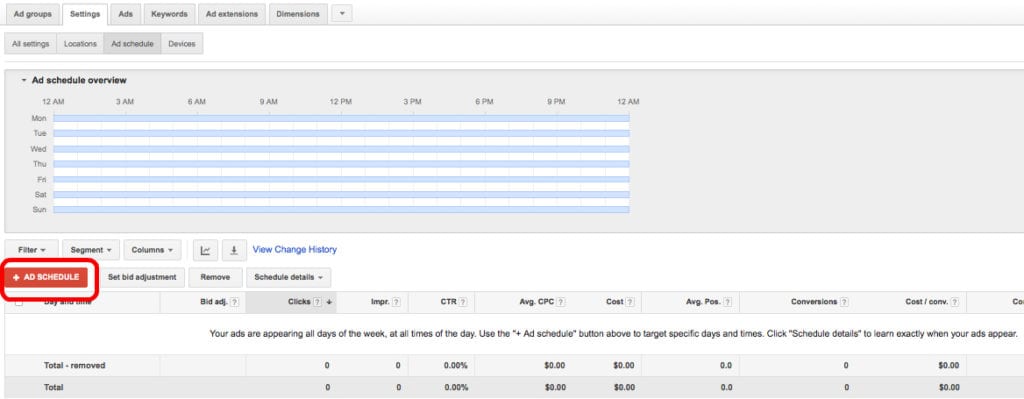
Task: Open help icon next to CTR
Action: [463, 302]
